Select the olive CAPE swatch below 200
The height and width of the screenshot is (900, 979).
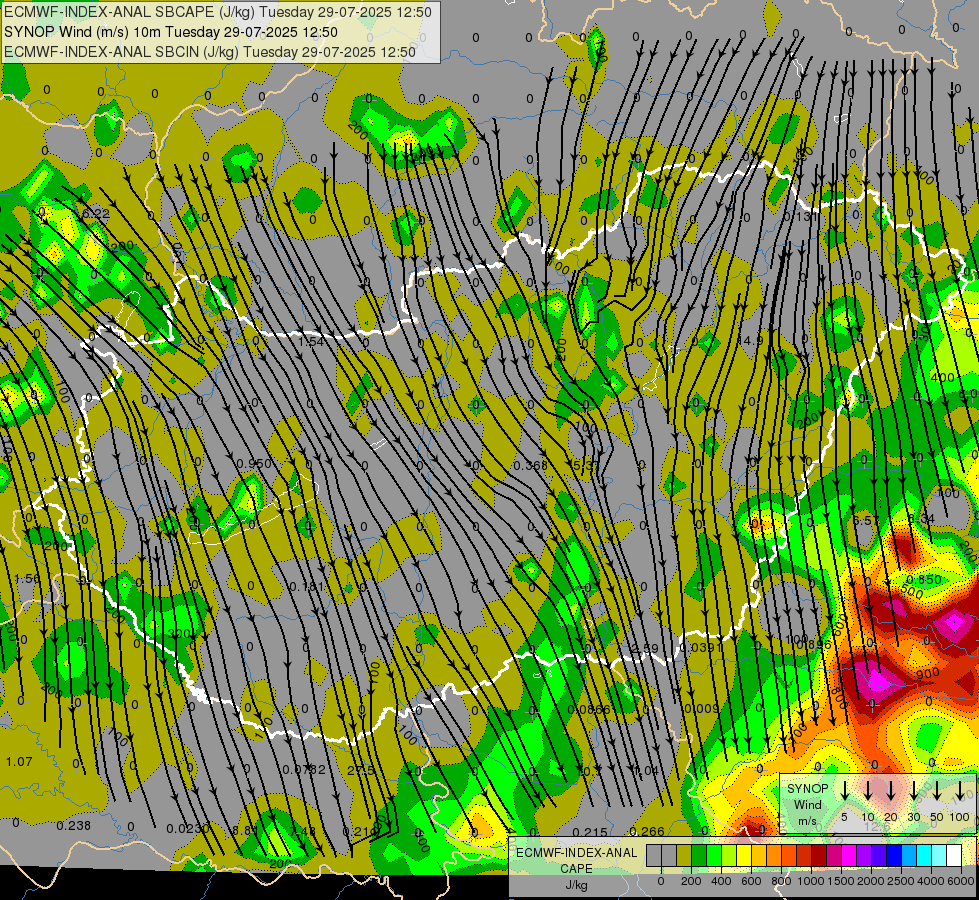coord(684,855)
